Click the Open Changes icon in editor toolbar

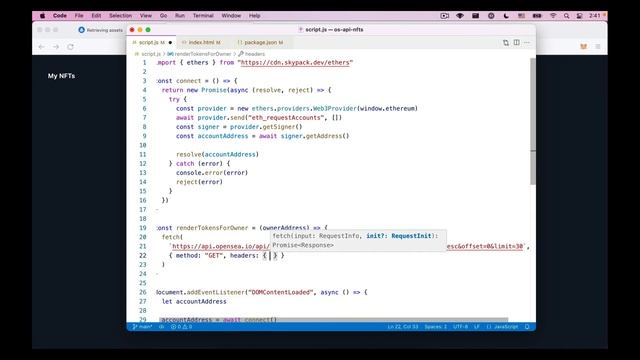pyautogui.click(x=506, y=42)
